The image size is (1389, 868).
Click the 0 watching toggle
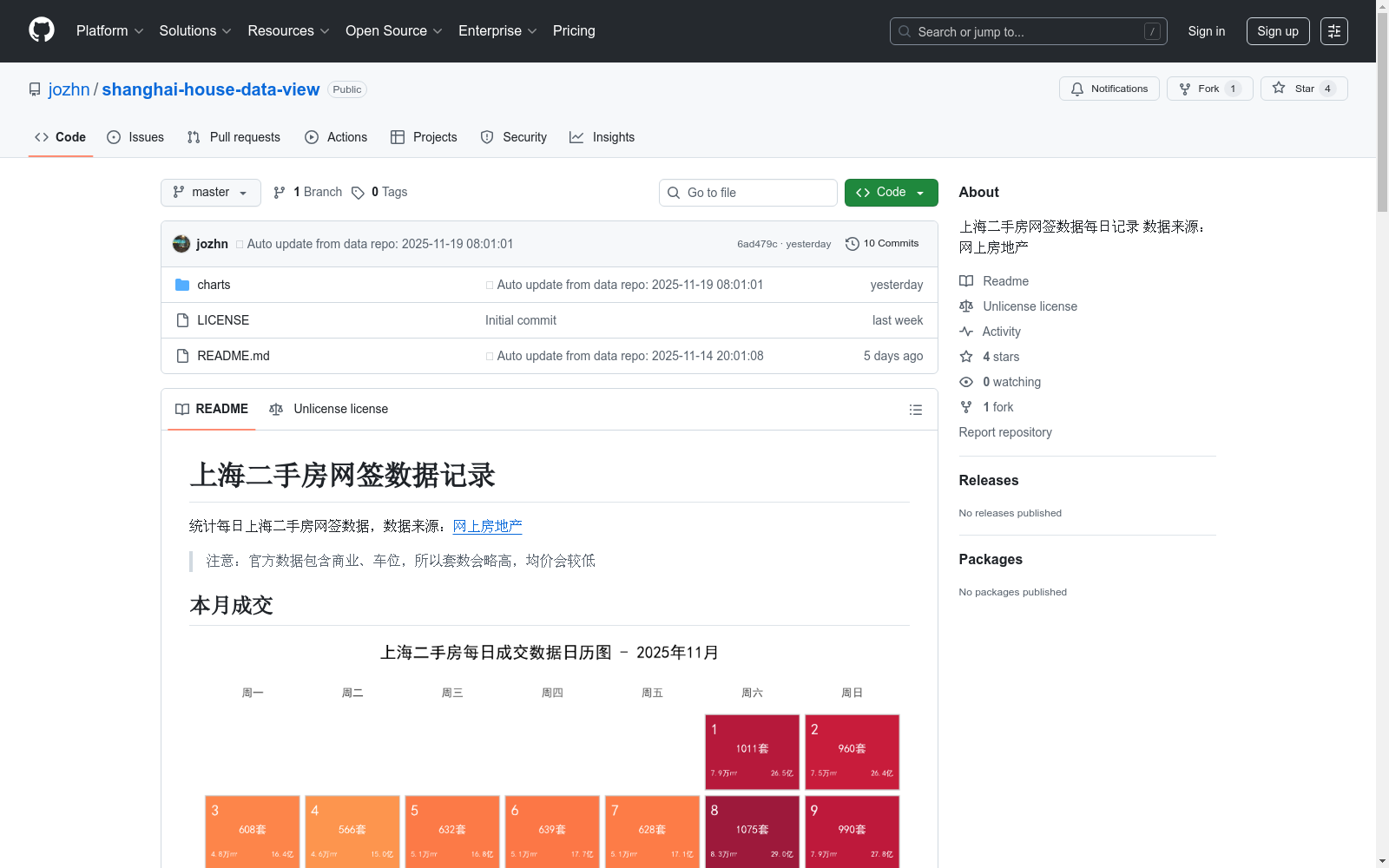click(x=1007, y=382)
